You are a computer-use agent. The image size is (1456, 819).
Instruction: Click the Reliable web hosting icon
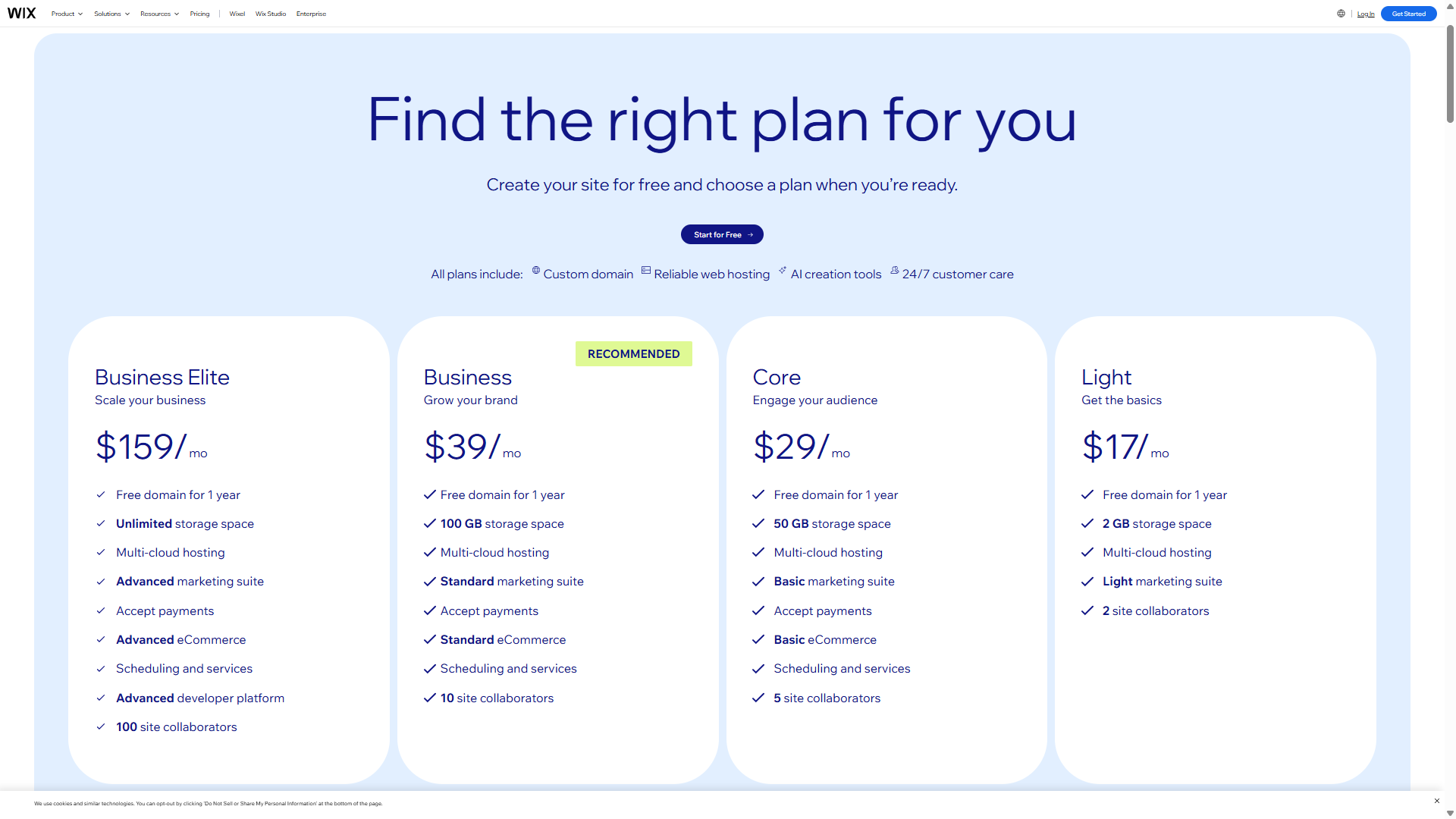click(x=646, y=271)
